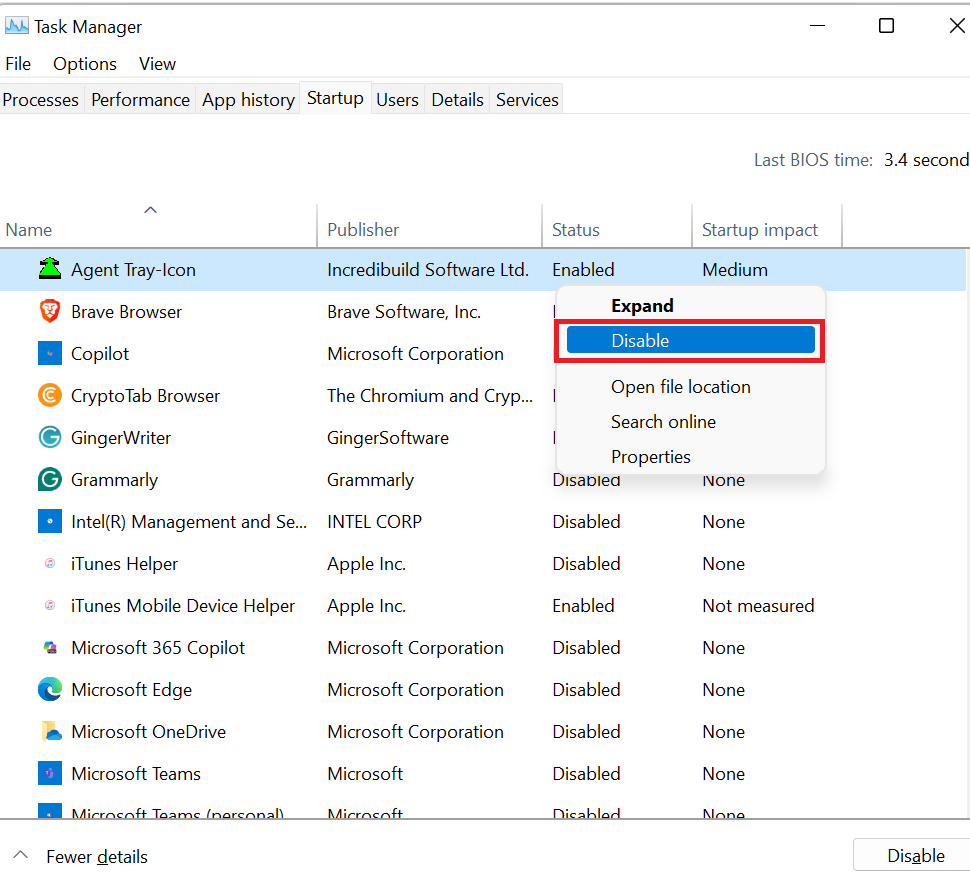Viewport: 970px width, 882px height.
Task: Sort list by Name column header
Action: [x=29, y=230]
